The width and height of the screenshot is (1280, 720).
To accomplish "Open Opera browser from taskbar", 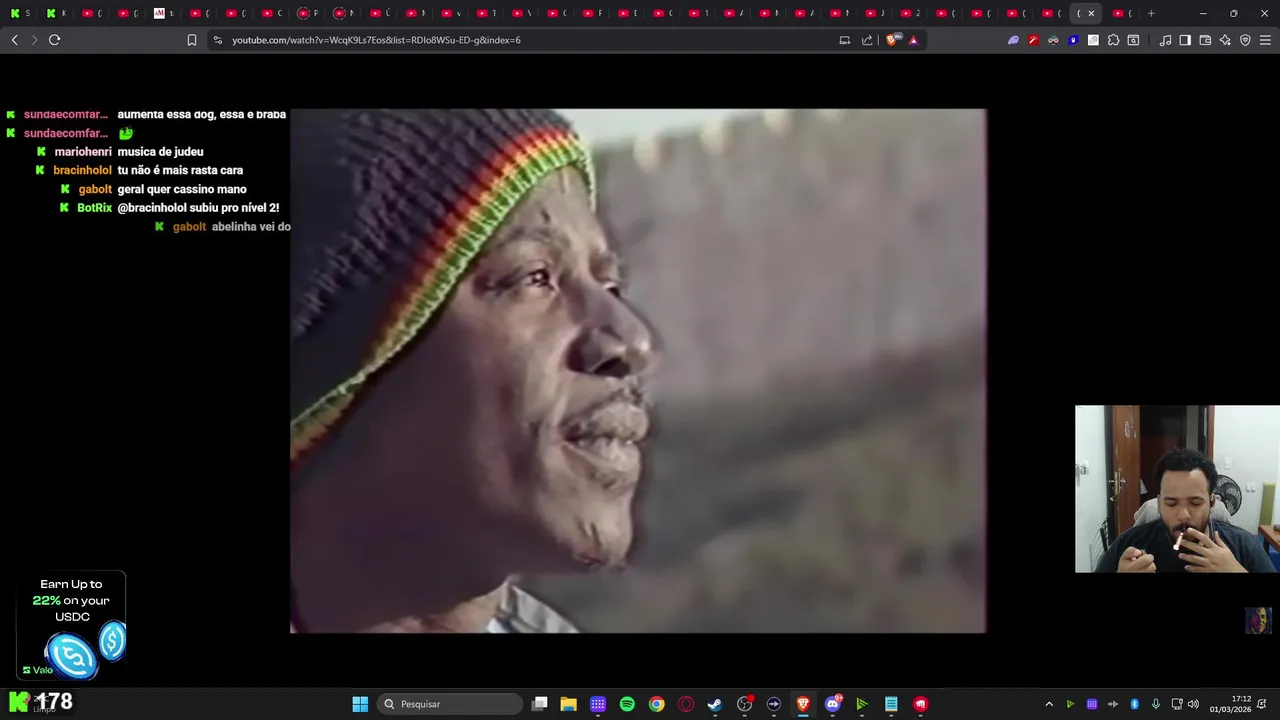I will pyautogui.click(x=686, y=704).
